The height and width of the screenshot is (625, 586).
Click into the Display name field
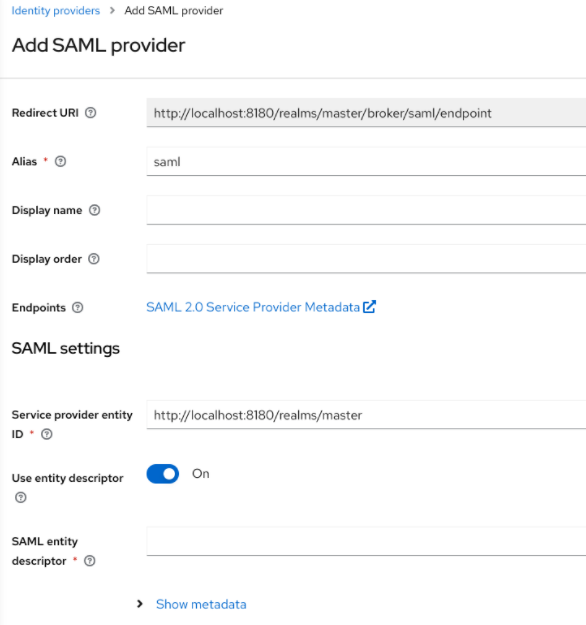pos(366,210)
